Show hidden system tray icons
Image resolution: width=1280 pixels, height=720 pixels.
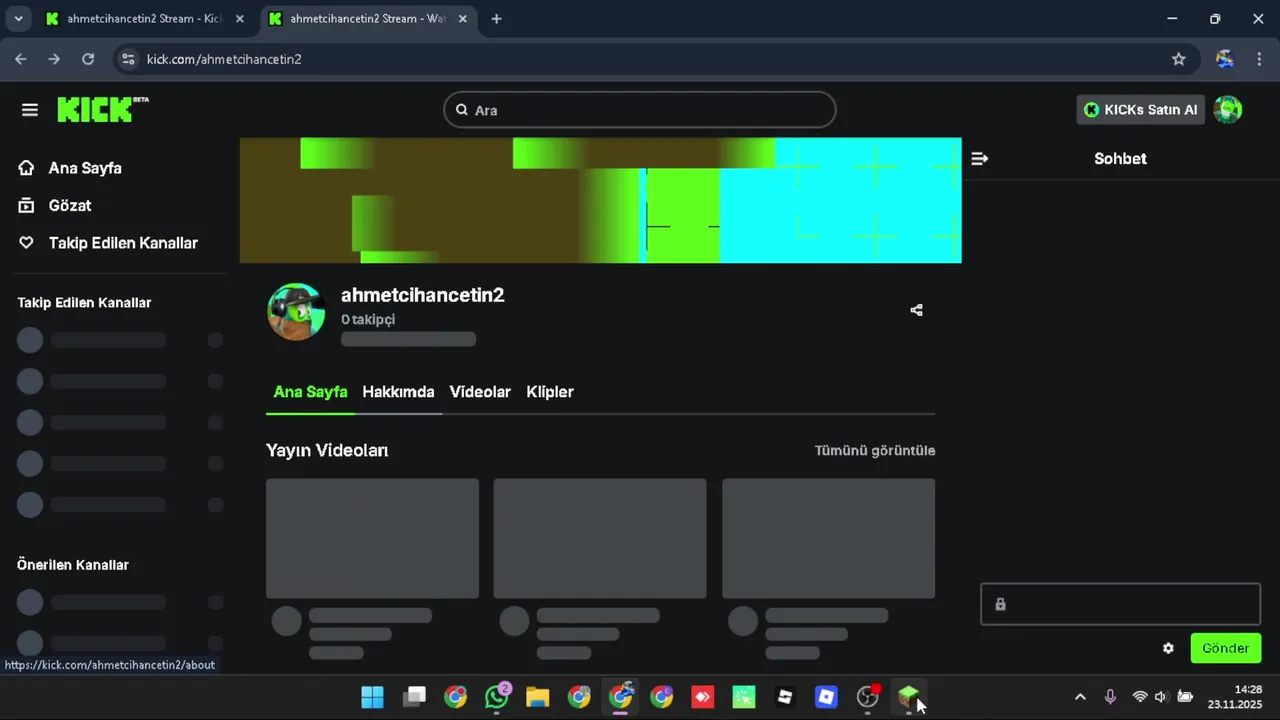click(x=1080, y=697)
